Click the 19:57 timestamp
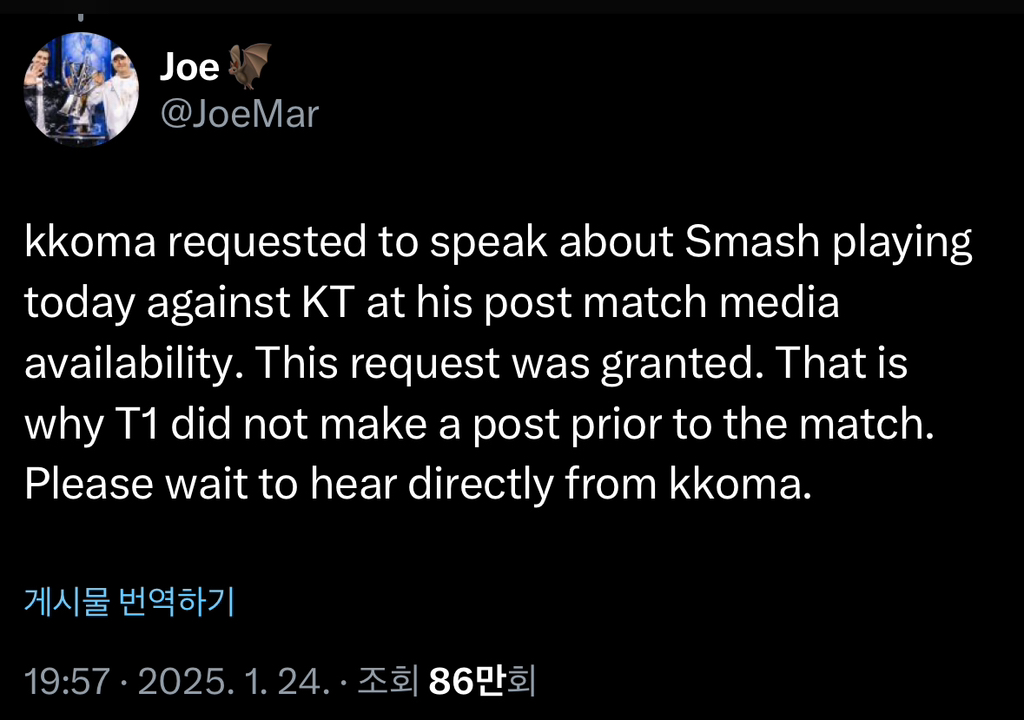Screen dimensions: 1024x720 [x=66, y=682]
